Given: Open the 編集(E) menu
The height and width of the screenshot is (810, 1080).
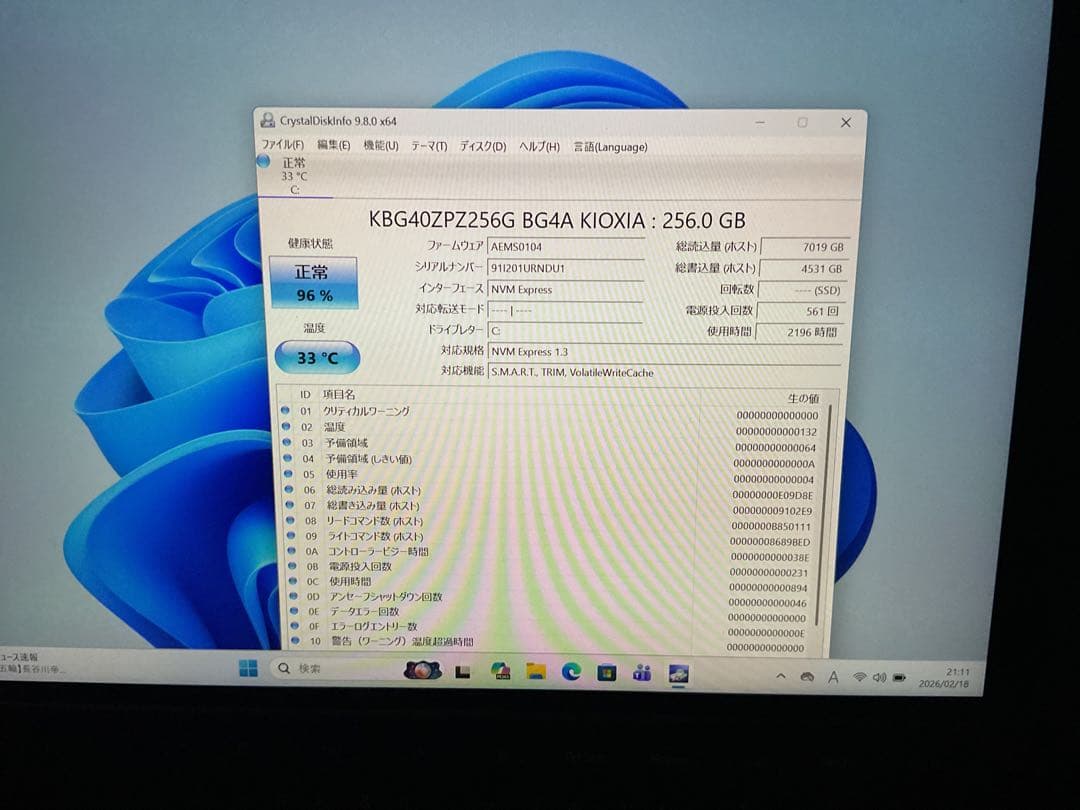Looking at the screenshot, I should (x=333, y=145).
